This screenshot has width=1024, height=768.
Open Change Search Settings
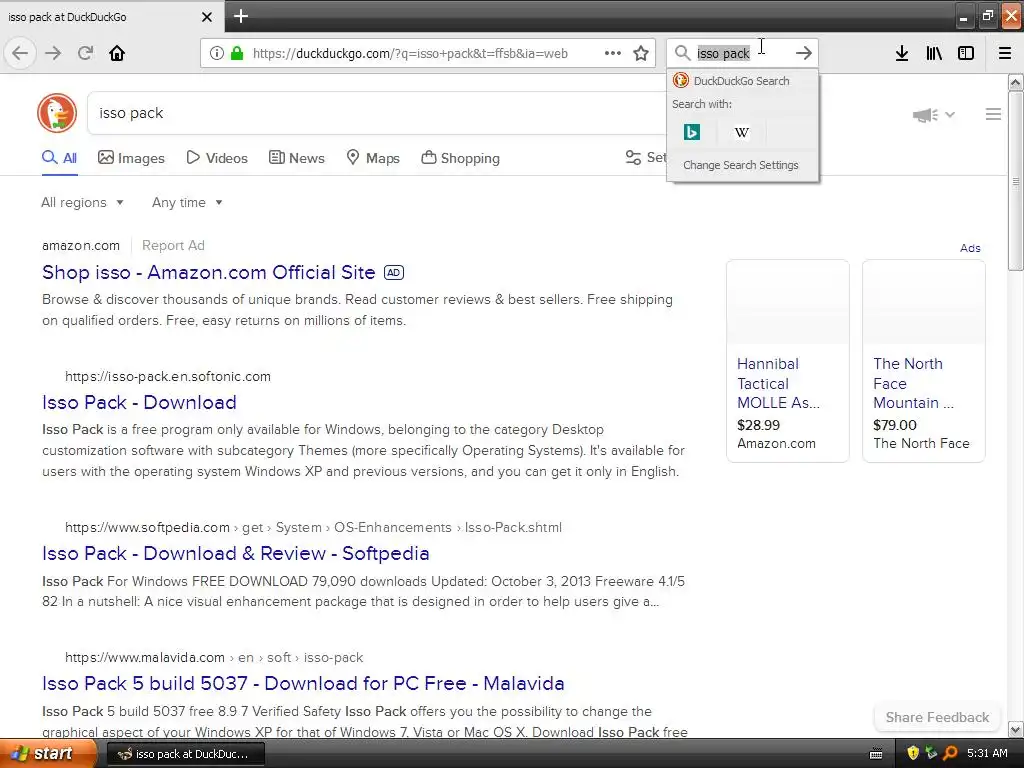point(743,165)
